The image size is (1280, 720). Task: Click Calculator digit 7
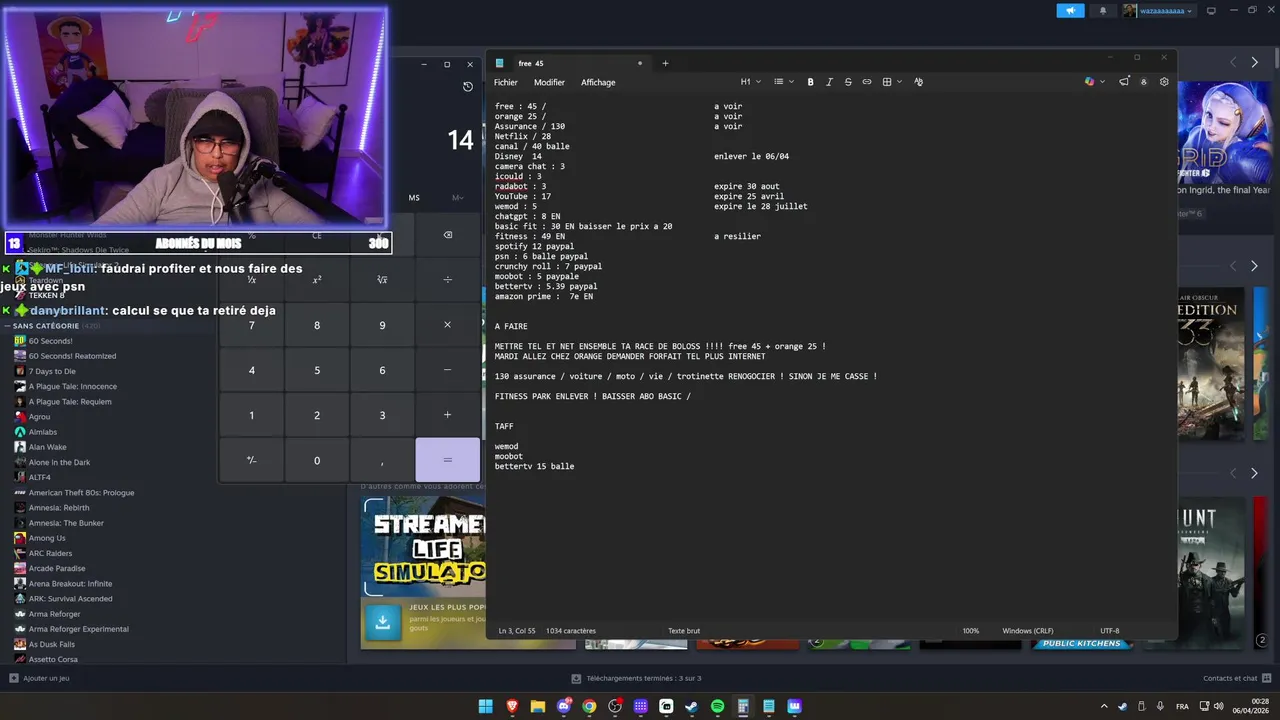(251, 325)
